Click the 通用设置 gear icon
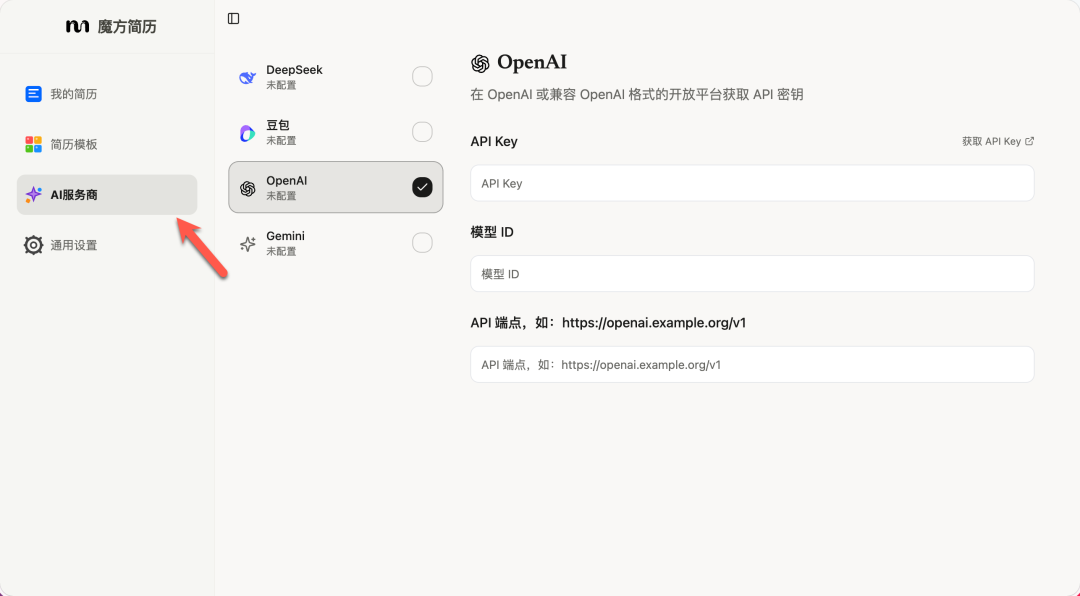This screenshot has width=1080, height=596. pyautogui.click(x=33, y=245)
